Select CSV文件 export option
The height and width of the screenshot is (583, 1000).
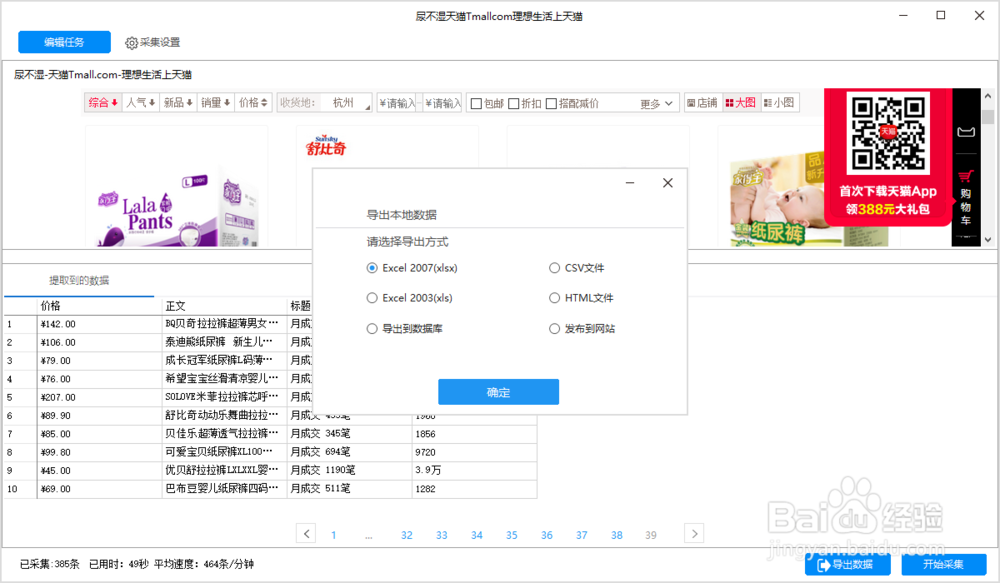pyautogui.click(x=577, y=268)
